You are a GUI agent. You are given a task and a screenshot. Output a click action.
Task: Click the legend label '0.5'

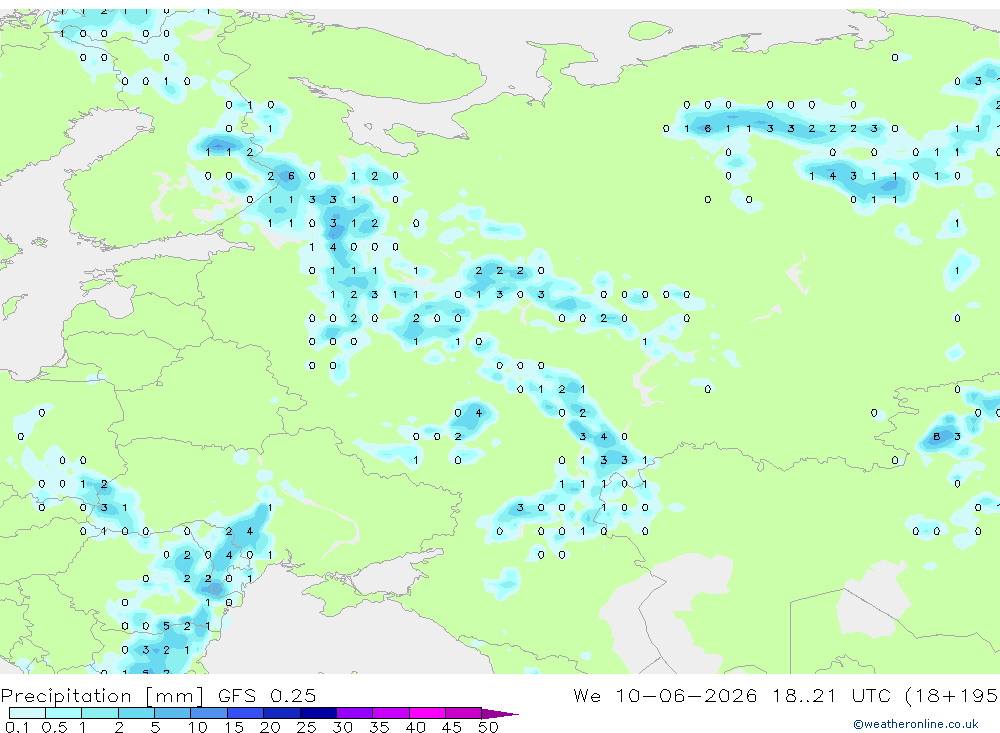coord(54,727)
